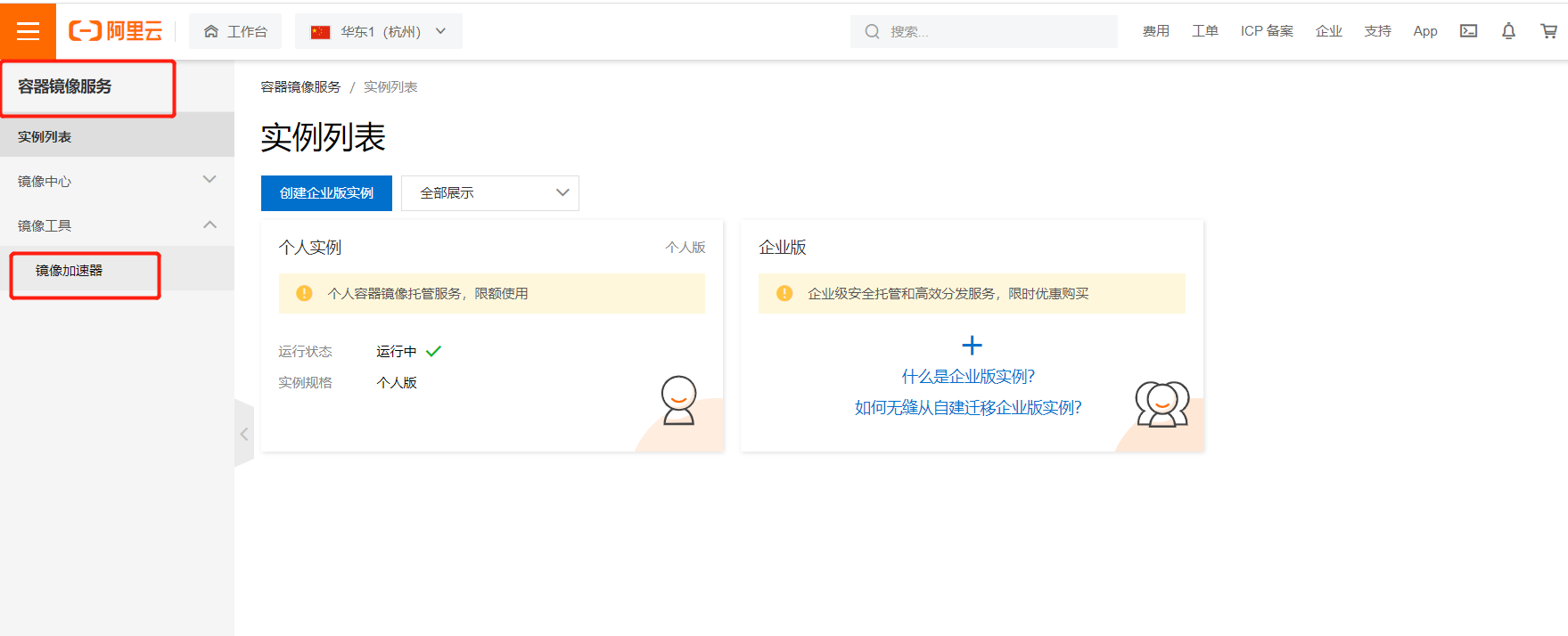The height and width of the screenshot is (636, 1568).
Task: Open the 费用 menu
Action: coord(1155,31)
